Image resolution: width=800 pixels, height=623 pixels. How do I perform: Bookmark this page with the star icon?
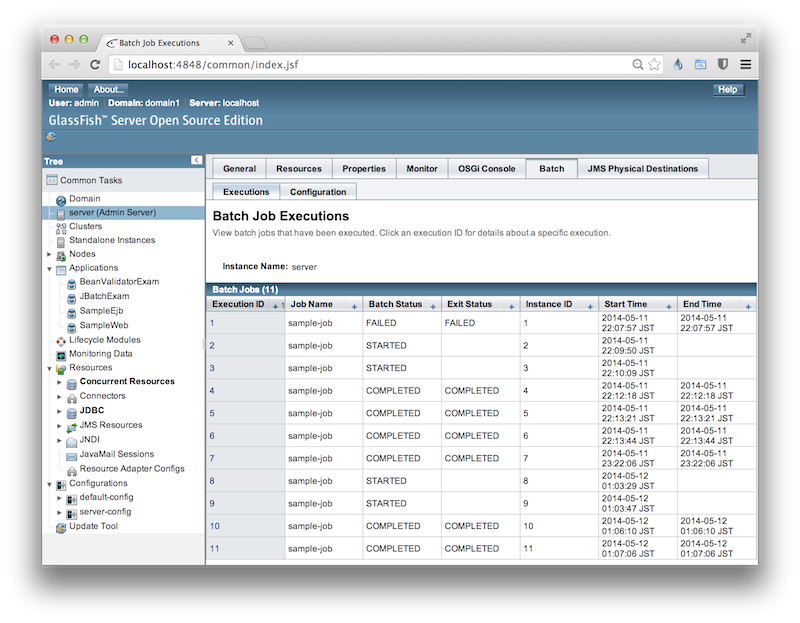click(x=654, y=65)
